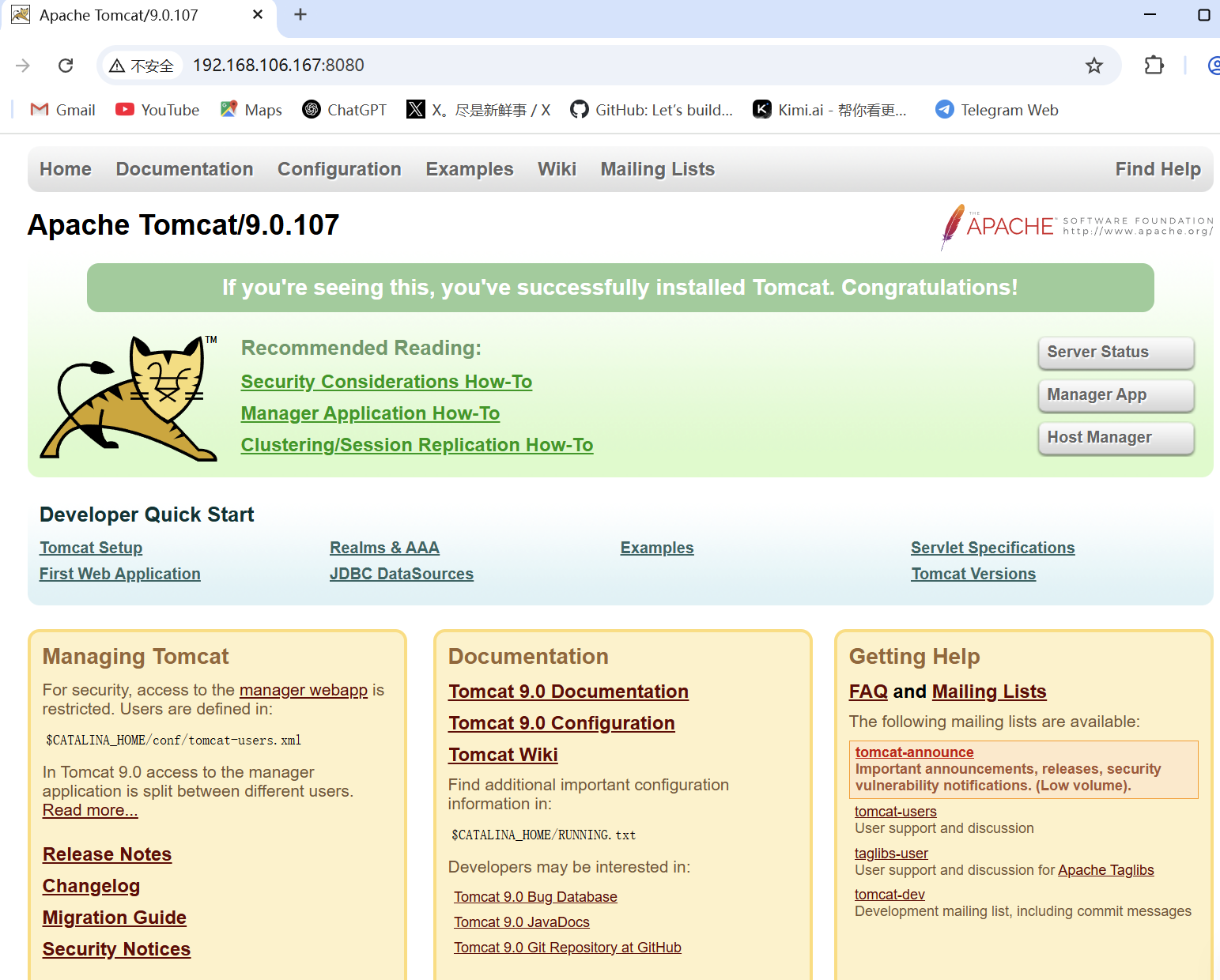Open the Apache Taglibs link
Screen dimensions: 1220x980
coord(1105,870)
